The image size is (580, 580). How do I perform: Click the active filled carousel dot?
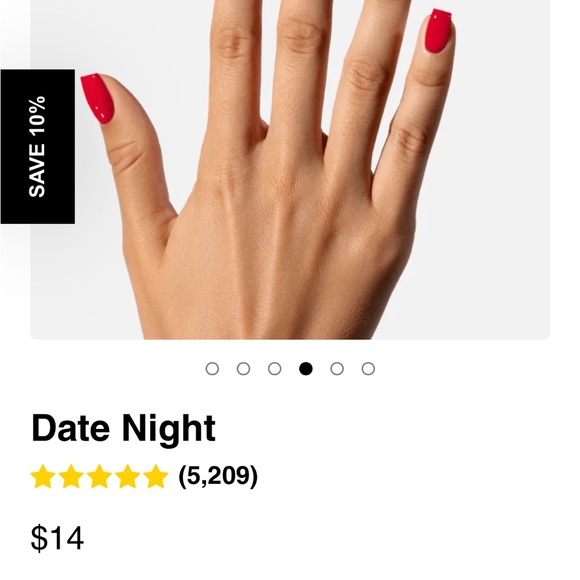click(306, 369)
